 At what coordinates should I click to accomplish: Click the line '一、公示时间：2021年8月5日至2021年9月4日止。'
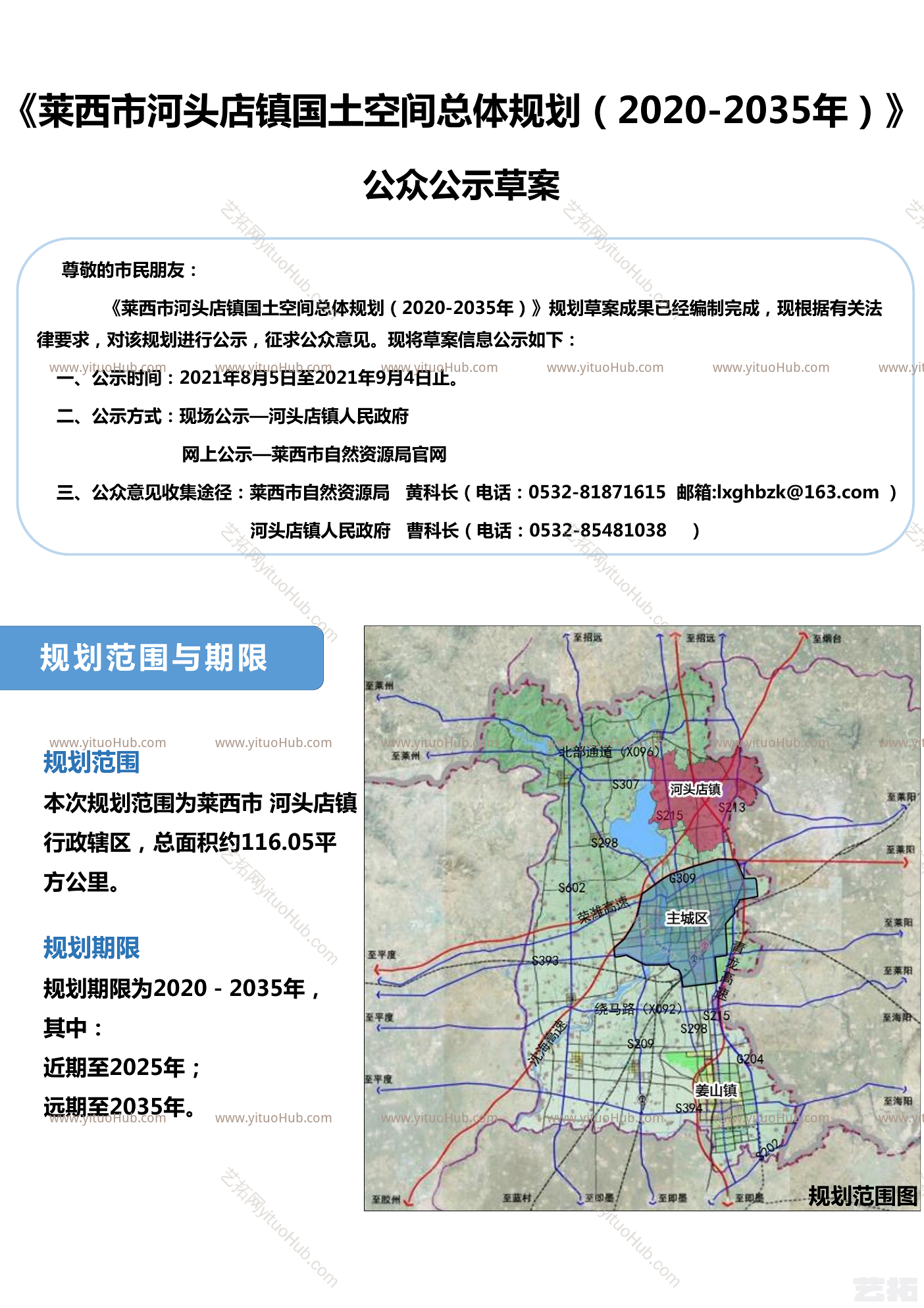[x=257, y=378]
